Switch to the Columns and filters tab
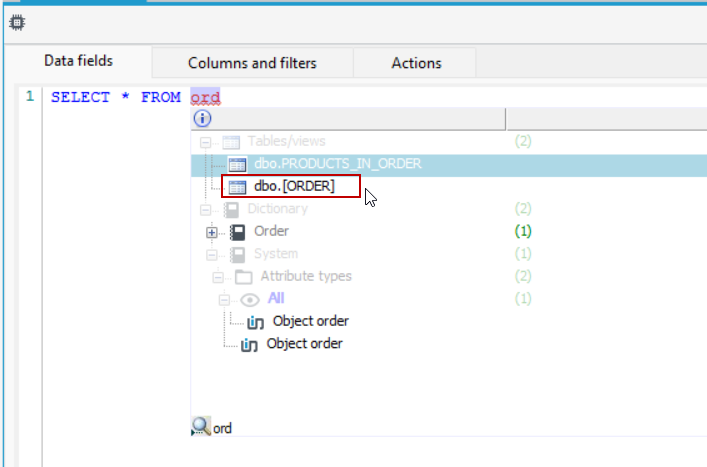The image size is (707, 467). point(252,63)
